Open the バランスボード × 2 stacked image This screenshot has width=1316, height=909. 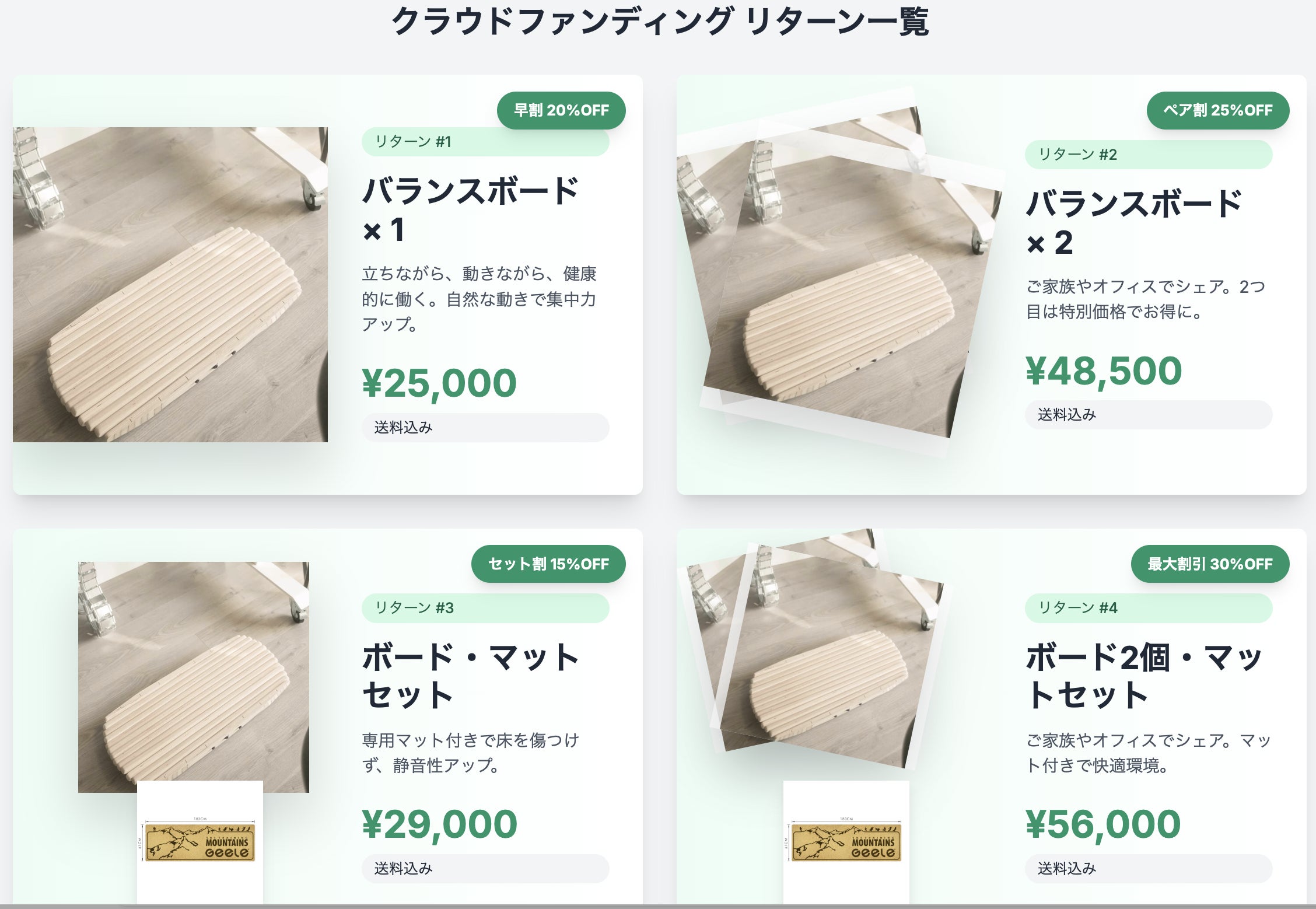[x=840, y=274]
